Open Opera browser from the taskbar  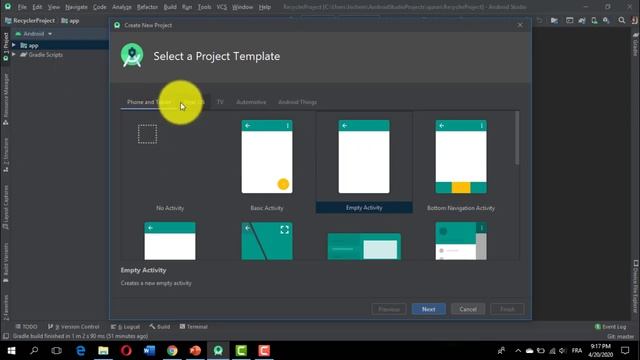(x=126, y=351)
